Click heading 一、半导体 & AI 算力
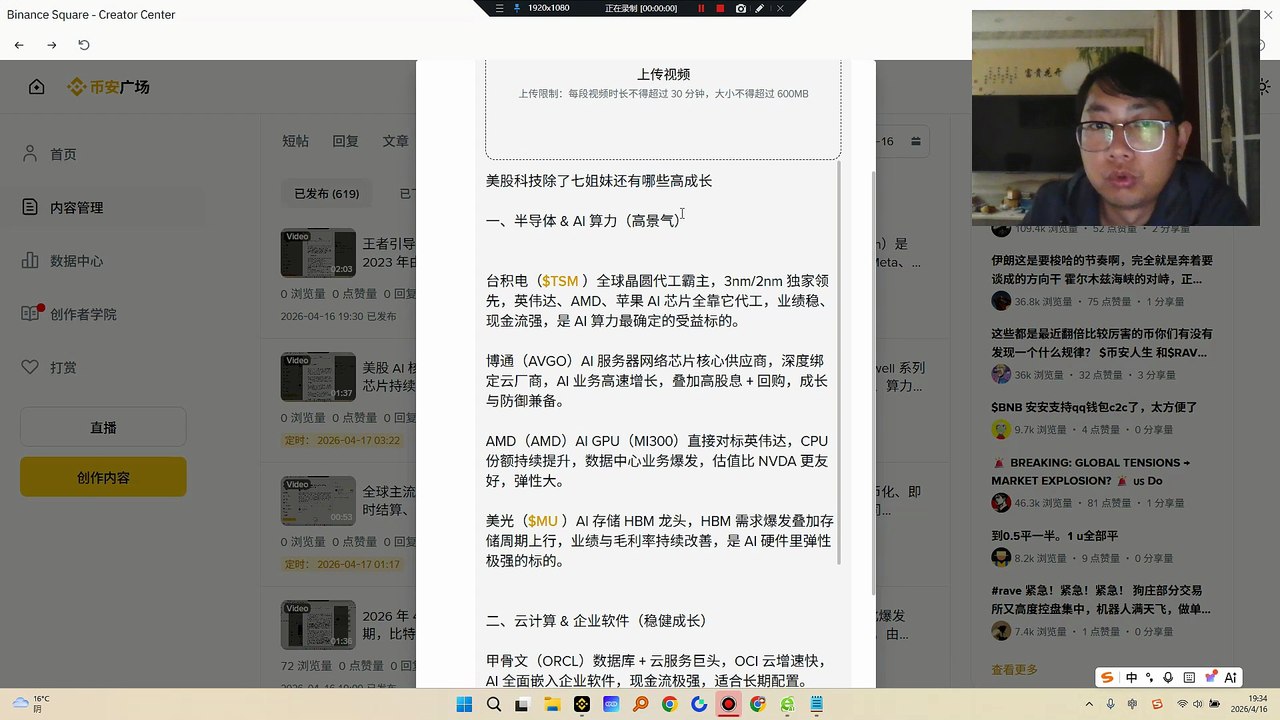Screen dimensions: 1280x720 583,221
